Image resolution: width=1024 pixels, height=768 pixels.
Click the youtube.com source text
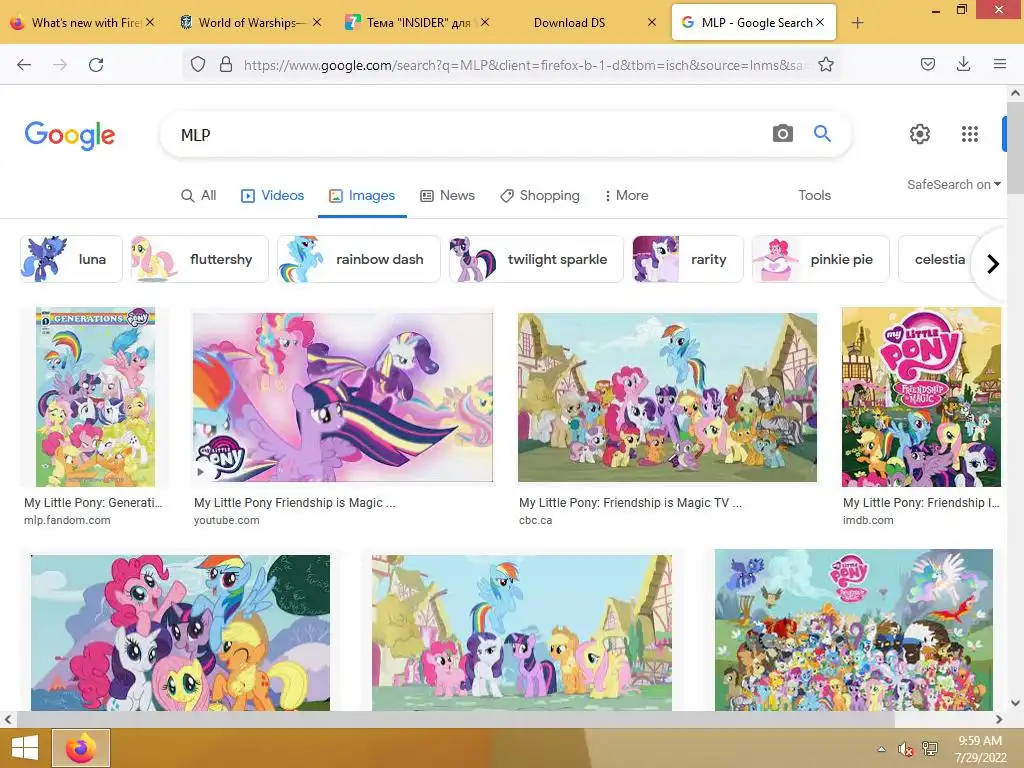227,520
